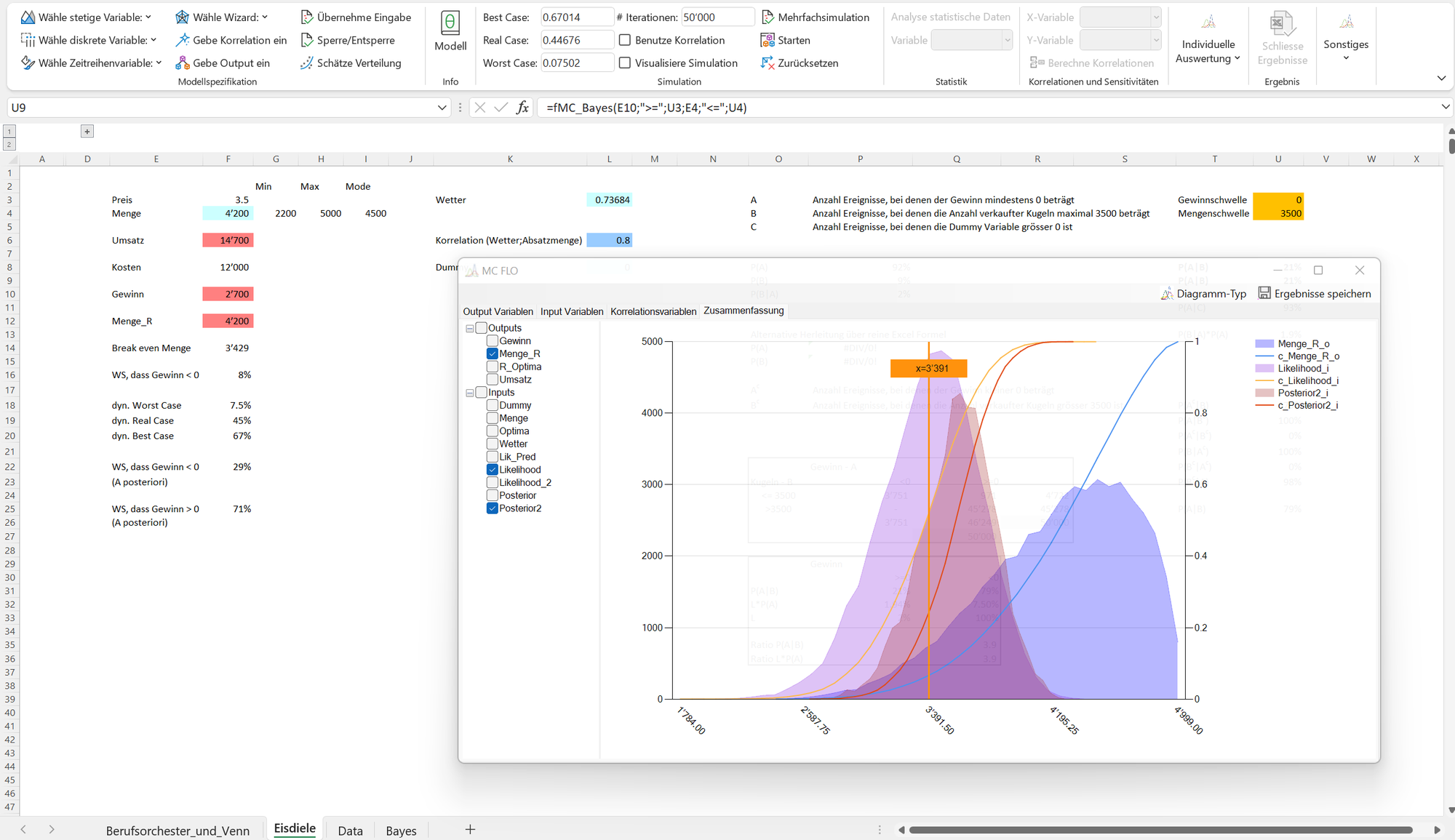1455x840 pixels.
Task: Click Sperre/Entsperre icon
Action: pyautogui.click(x=307, y=40)
